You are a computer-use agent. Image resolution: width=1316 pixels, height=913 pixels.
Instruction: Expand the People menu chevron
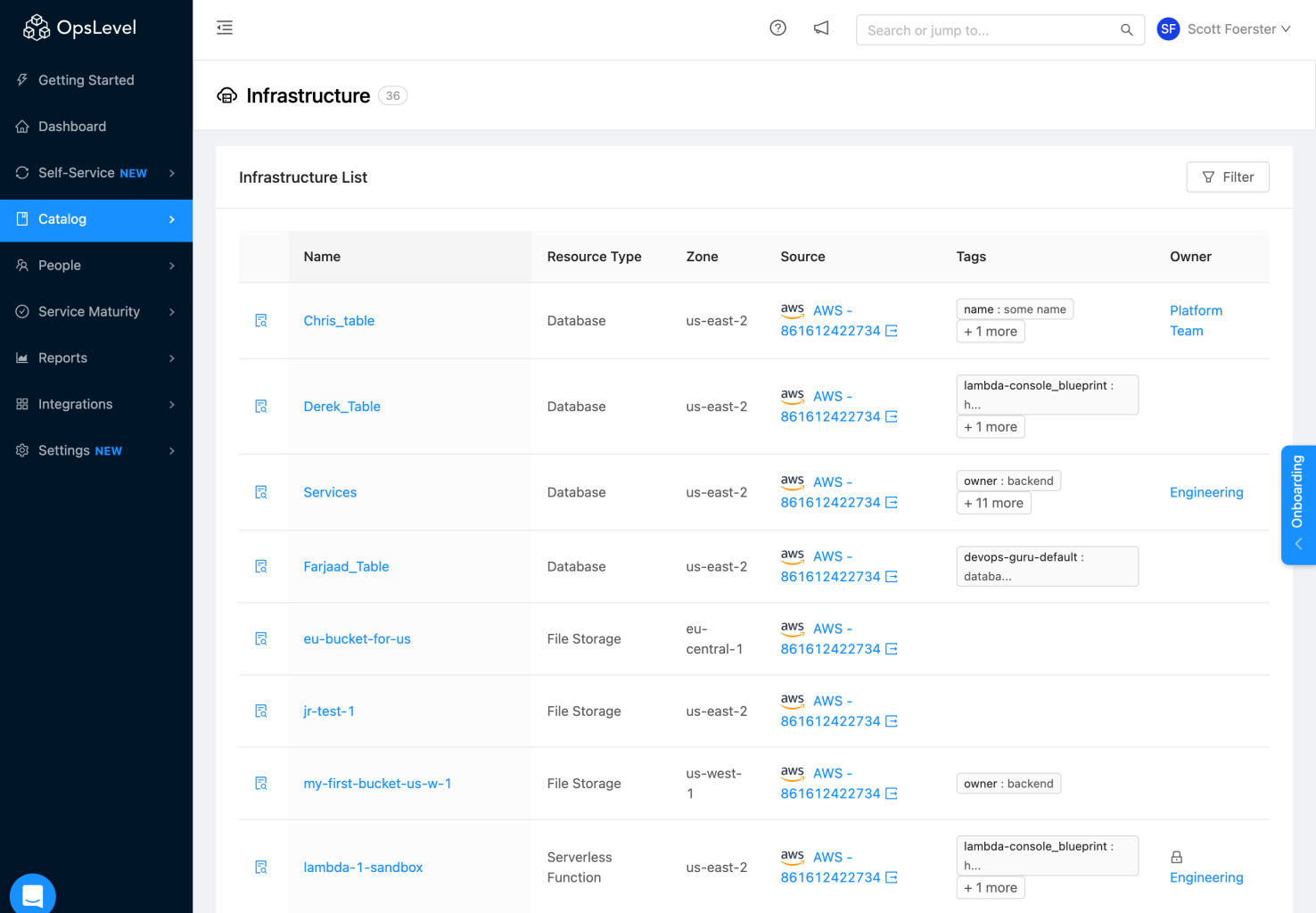(172, 266)
